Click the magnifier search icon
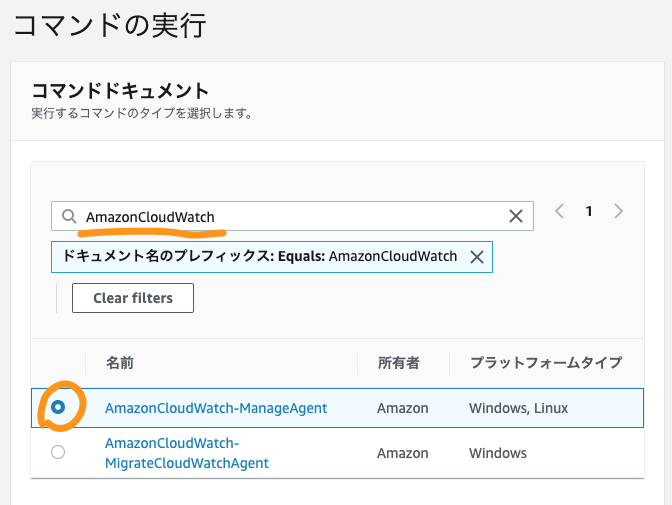The image size is (672, 505). pos(69,216)
